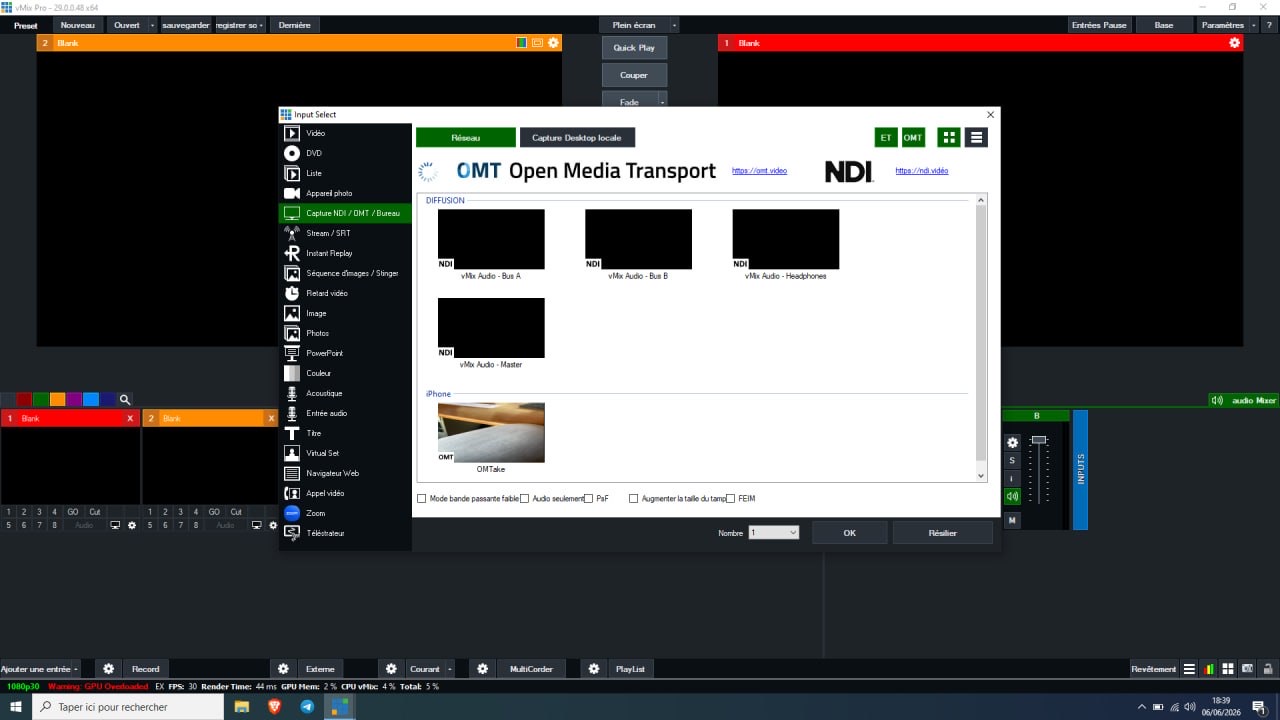Switch to grid thumbnail view in Input Select
Viewport: 1280px width, 720px height.
point(949,137)
